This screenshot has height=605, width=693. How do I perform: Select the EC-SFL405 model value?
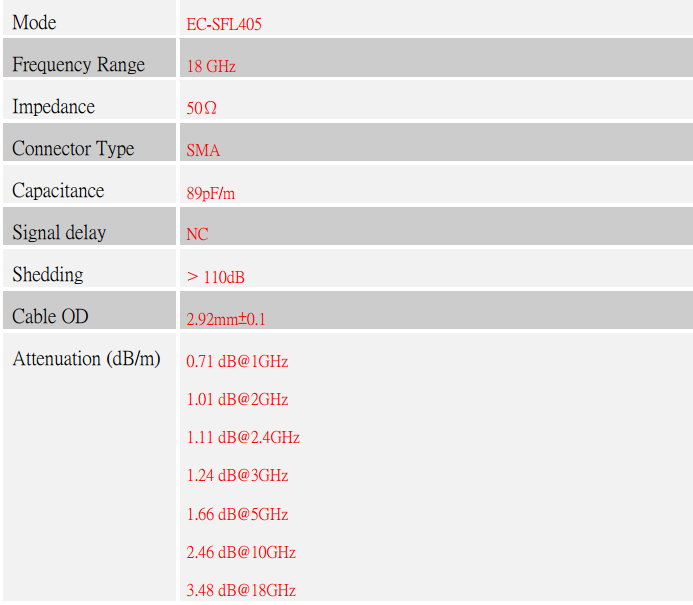tap(224, 24)
